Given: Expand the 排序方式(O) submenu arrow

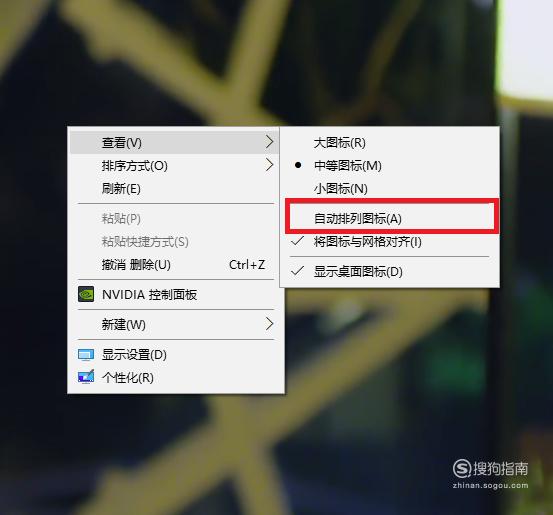Looking at the screenshot, I should click(x=269, y=165).
